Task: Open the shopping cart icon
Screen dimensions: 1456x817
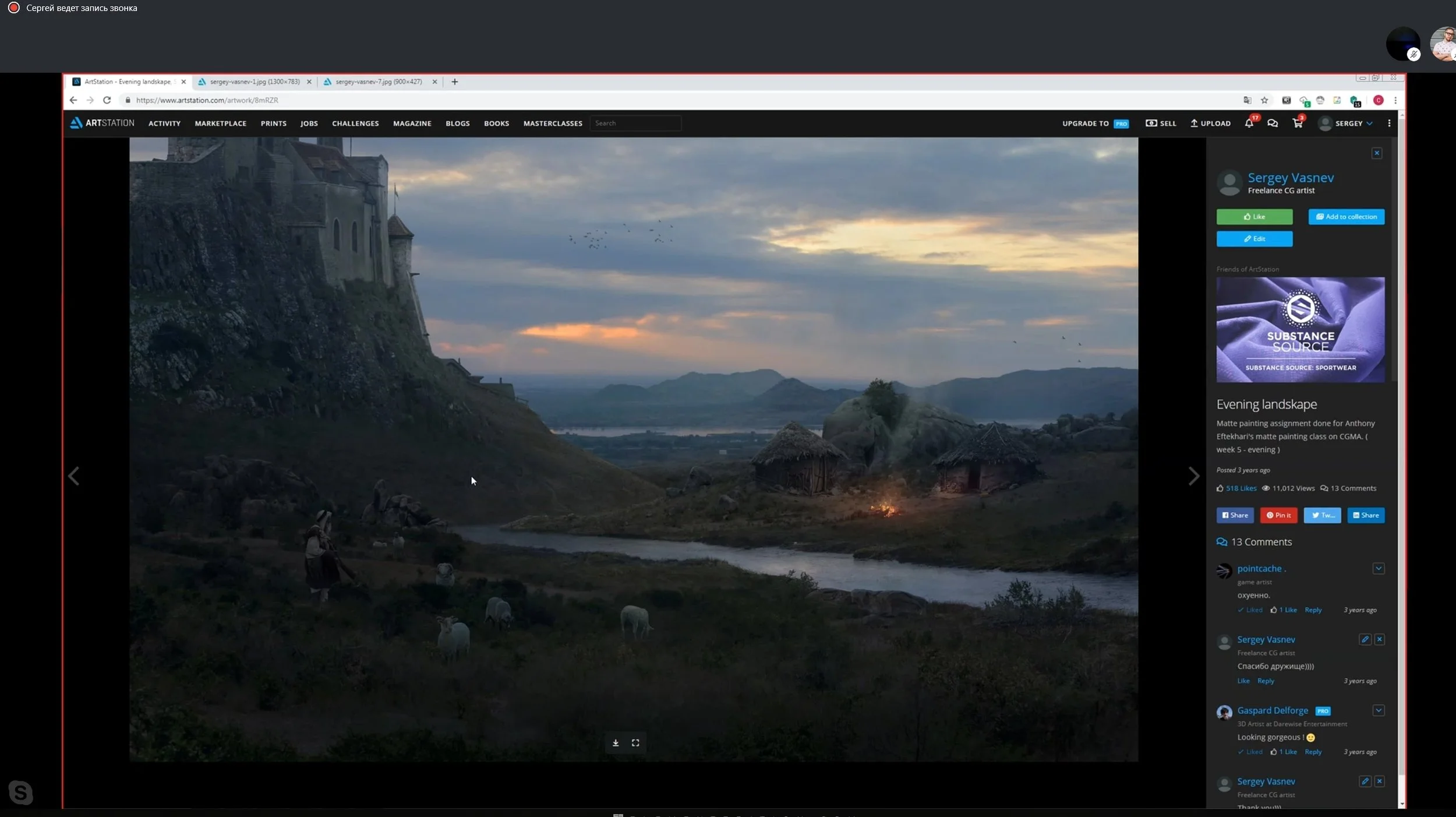Action: click(1298, 123)
